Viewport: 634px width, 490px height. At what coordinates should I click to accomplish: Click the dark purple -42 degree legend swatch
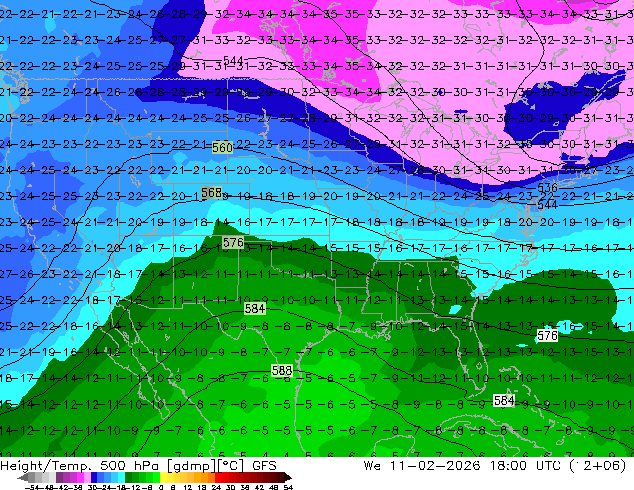(x=59, y=477)
